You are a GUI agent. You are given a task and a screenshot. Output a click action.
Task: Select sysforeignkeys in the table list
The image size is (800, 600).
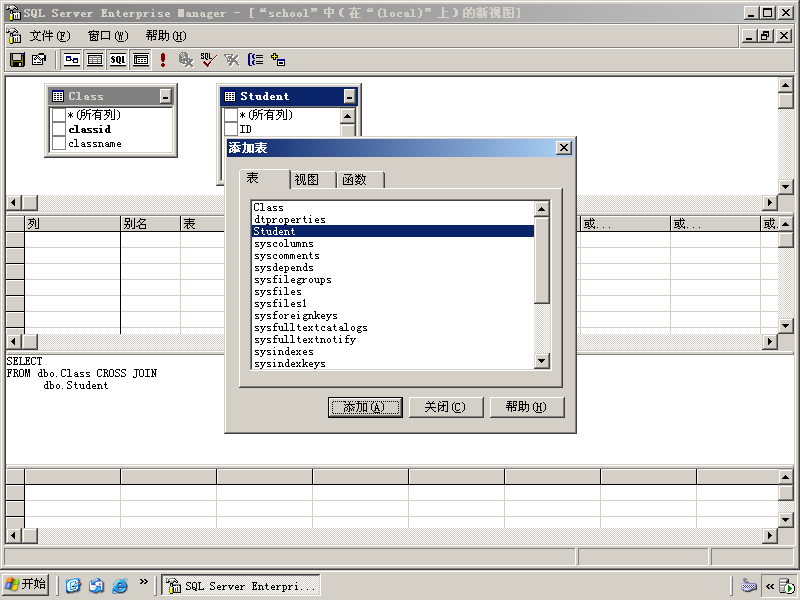(x=393, y=315)
